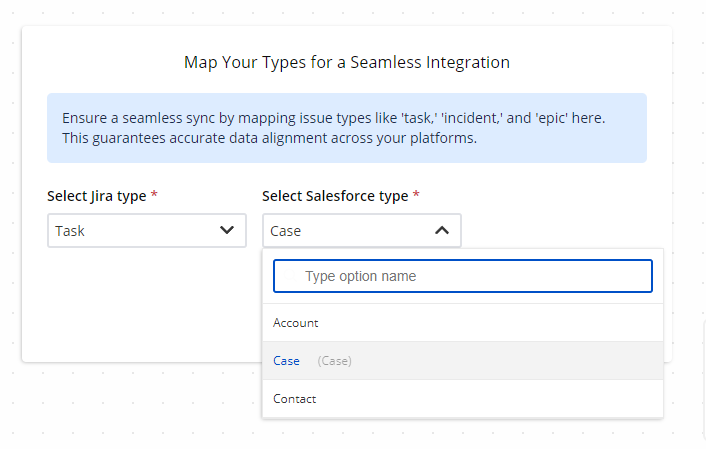Choose the Contact option
This screenshot has height=449, width=706.
coord(462,399)
